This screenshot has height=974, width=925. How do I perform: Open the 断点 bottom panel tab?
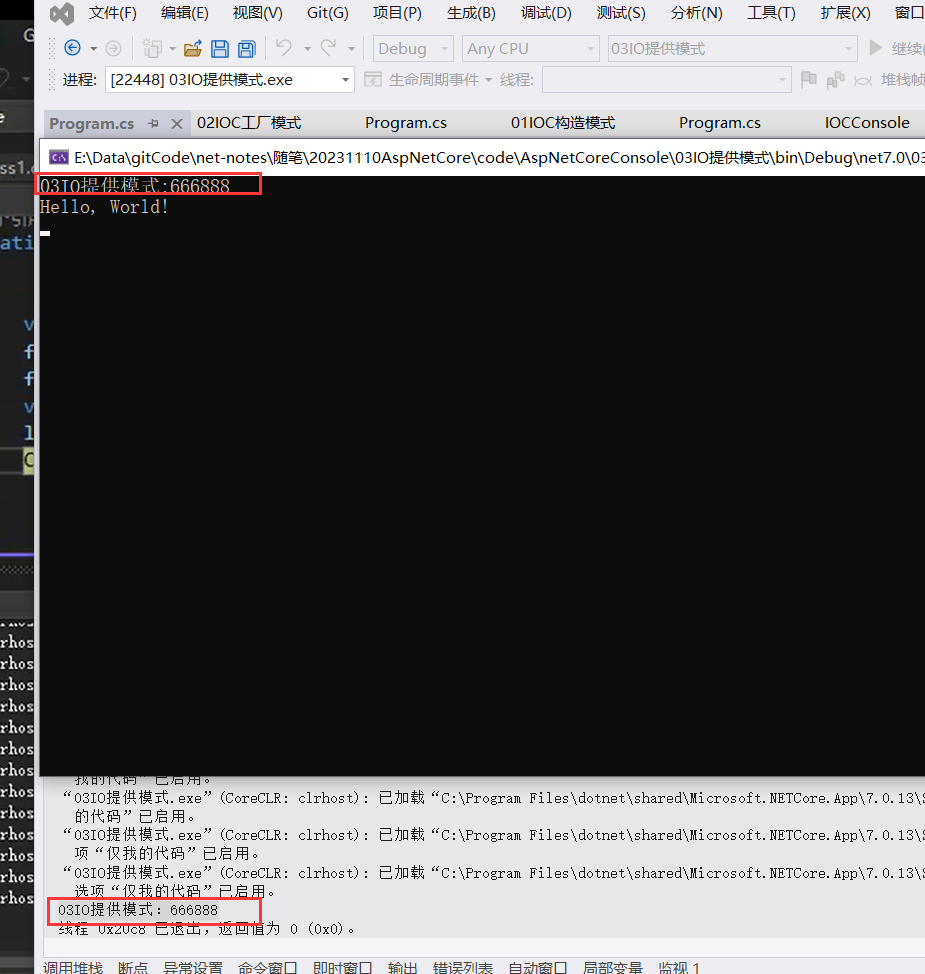point(133,967)
